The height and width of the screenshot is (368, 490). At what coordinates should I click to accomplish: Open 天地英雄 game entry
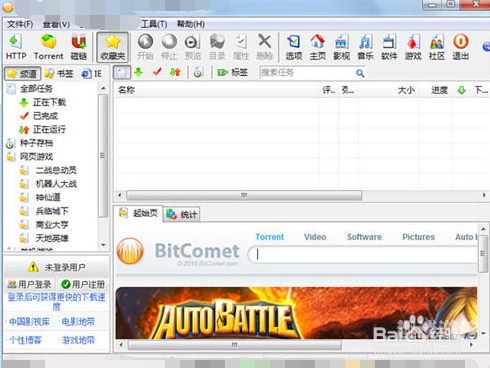[52, 238]
